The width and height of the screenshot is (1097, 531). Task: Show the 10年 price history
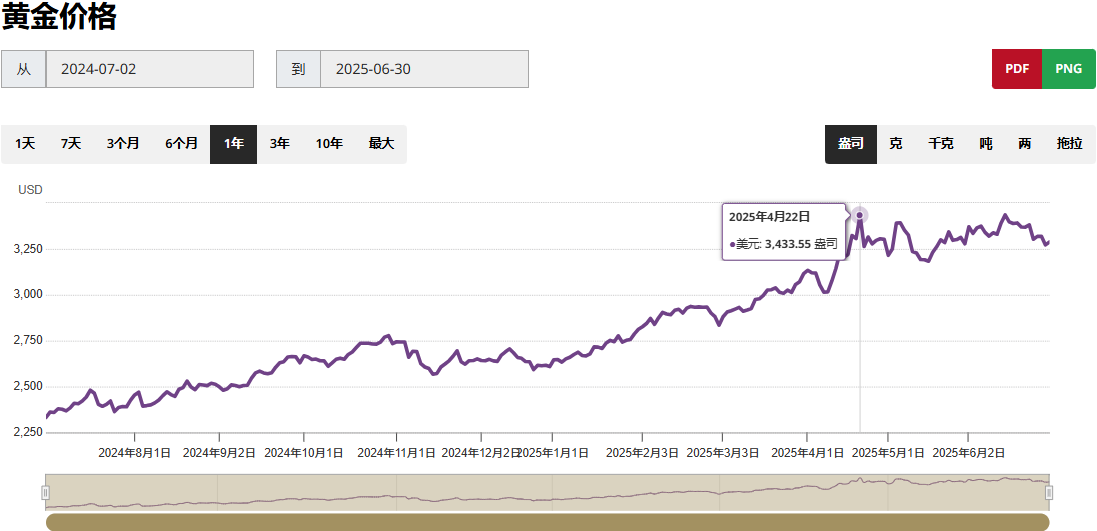click(x=330, y=144)
